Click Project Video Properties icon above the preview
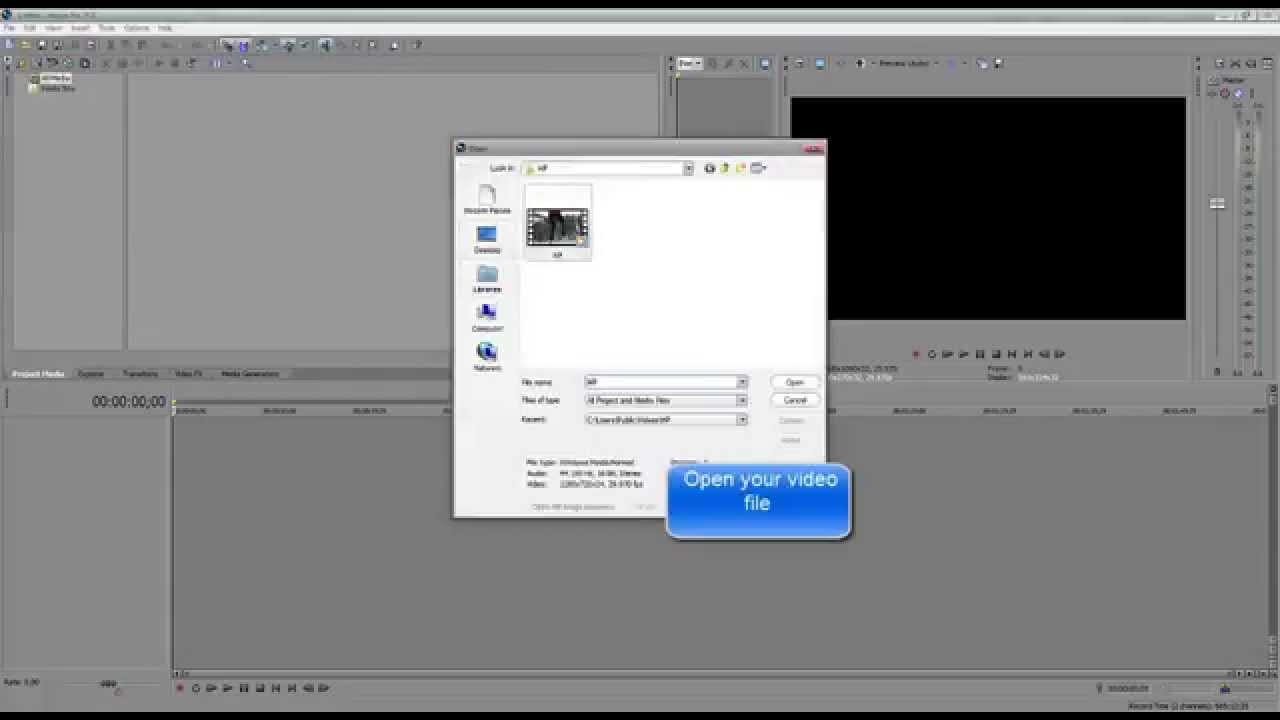This screenshot has width=1280, height=720. (x=799, y=63)
